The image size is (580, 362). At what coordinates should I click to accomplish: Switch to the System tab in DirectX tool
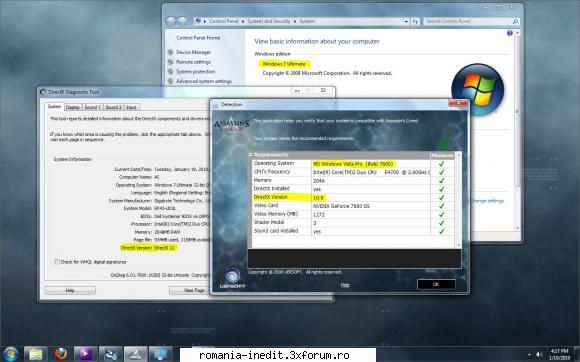[54, 106]
